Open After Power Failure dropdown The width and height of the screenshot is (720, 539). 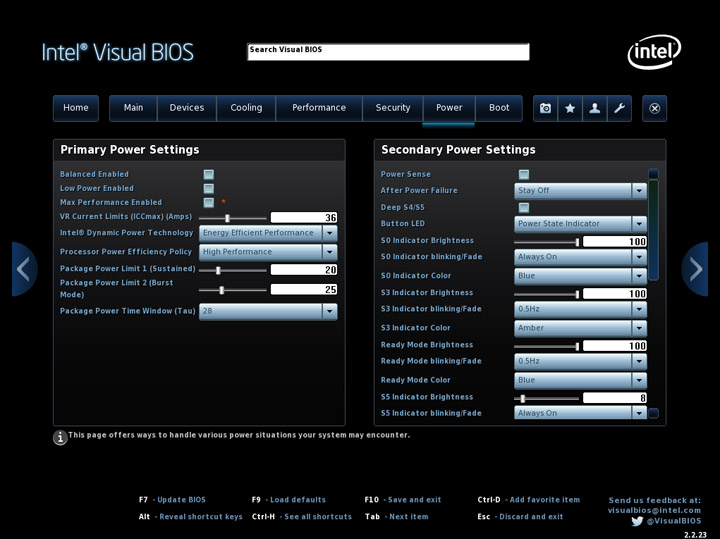(x=580, y=191)
